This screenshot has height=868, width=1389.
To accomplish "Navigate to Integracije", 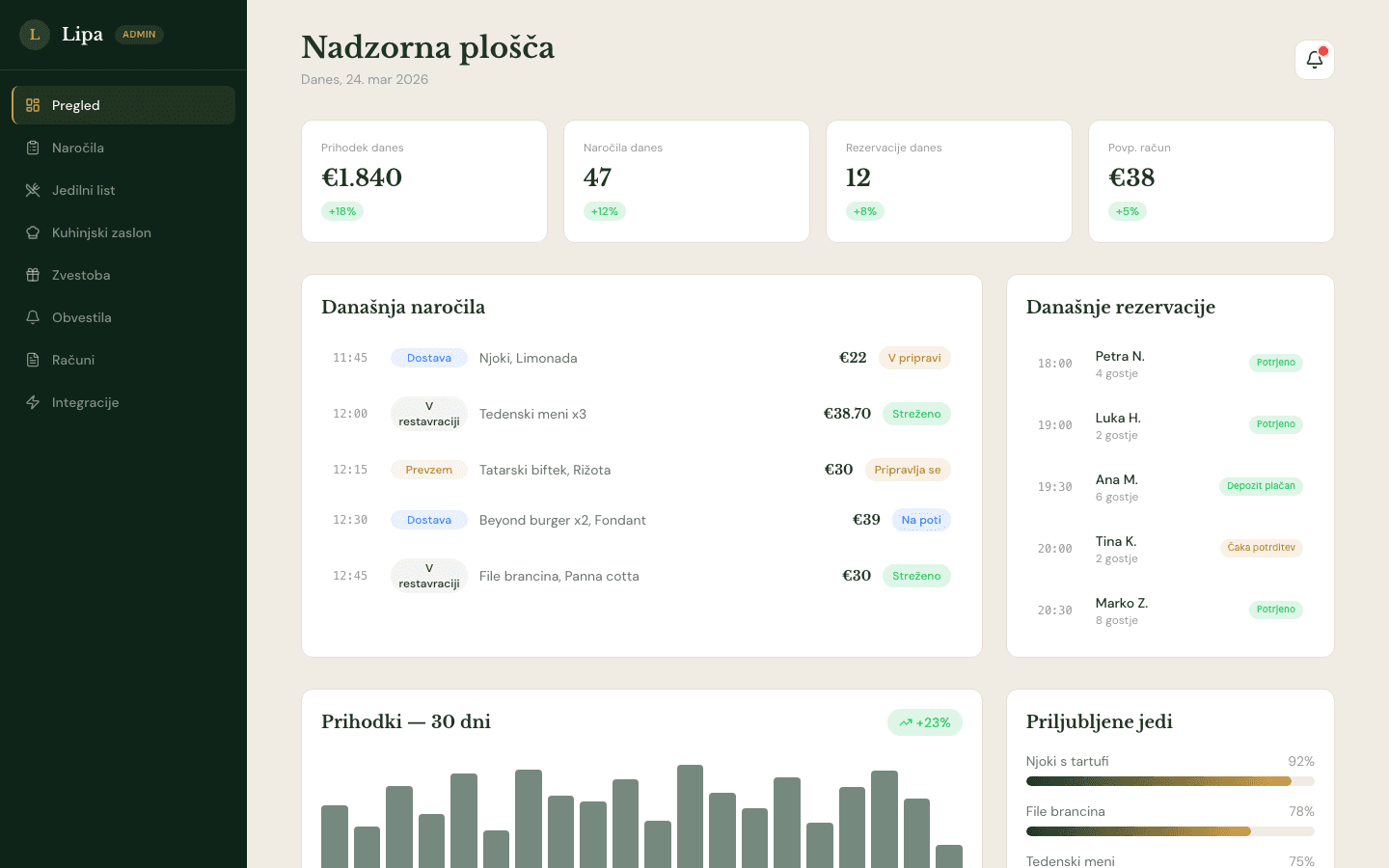I will click(123, 402).
